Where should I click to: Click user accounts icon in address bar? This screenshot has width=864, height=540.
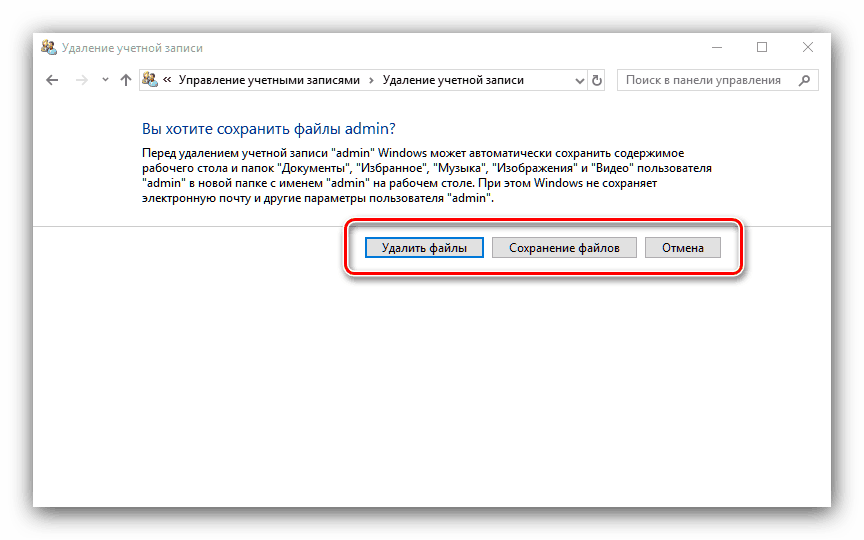[150, 80]
